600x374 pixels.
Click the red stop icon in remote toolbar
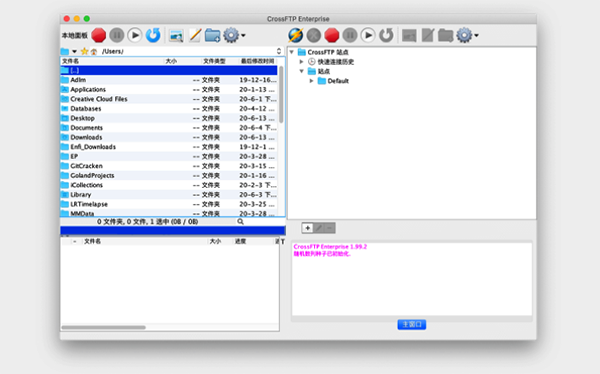(x=332, y=35)
